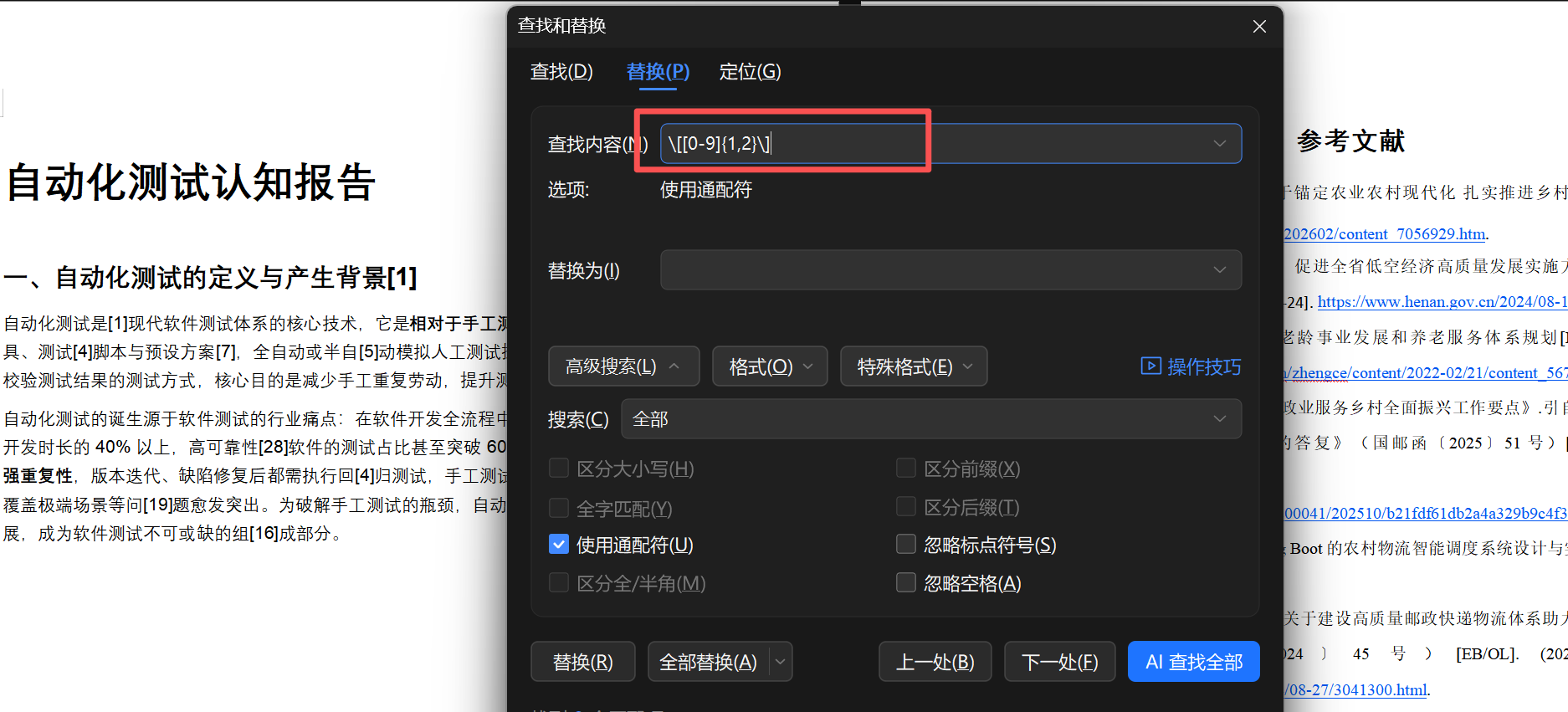Expand the 查找内容 history dropdown arrow
The width and height of the screenshot is (1568, 712).
click(1220, 144)
